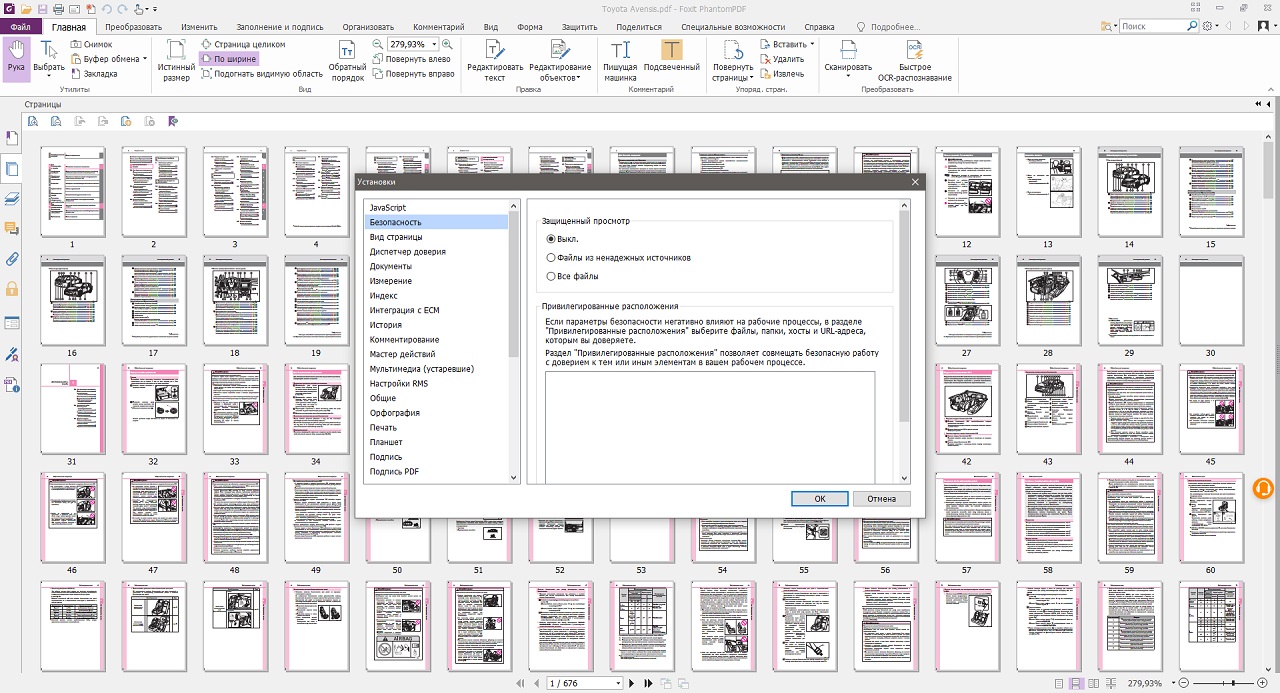Select 'Печать' in the settings category list
This screenshot has width=1280, height=693.
pyautogui.click(x=383, y=427)
